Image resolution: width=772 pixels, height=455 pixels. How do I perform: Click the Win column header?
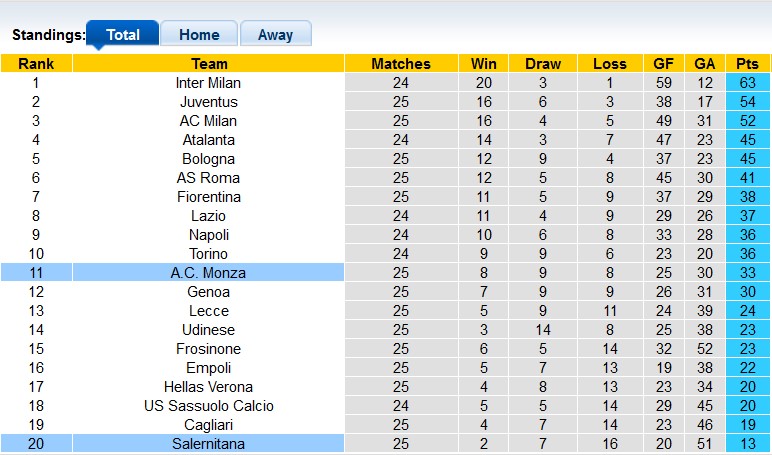(484, 64)
